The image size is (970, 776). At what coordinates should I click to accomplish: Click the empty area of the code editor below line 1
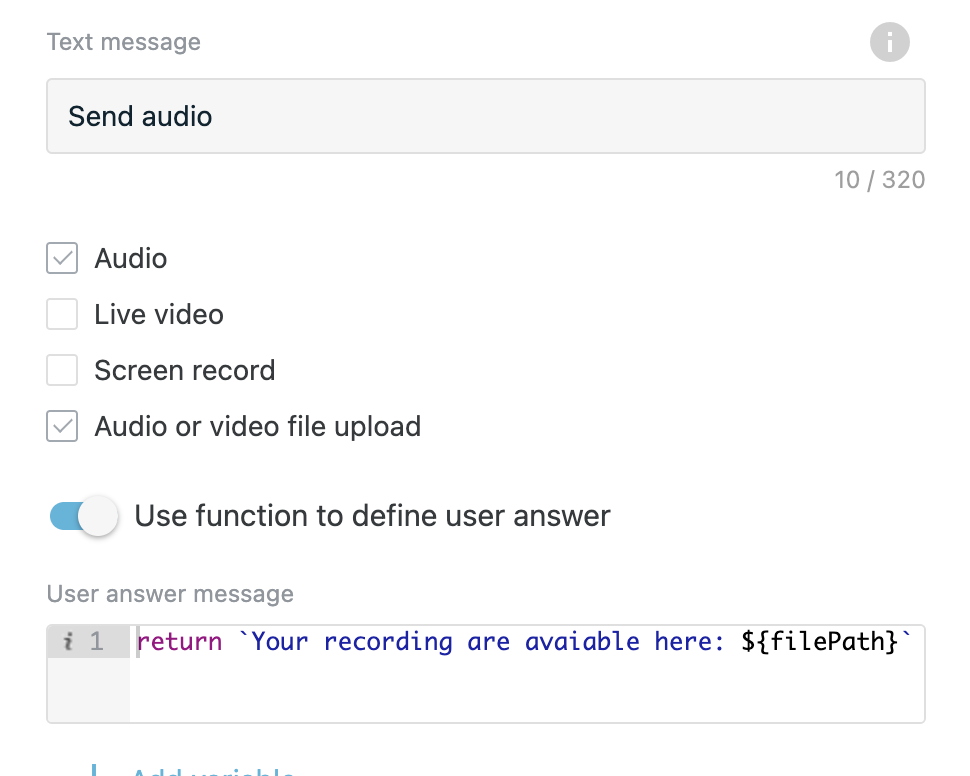(x=526, y=689)
